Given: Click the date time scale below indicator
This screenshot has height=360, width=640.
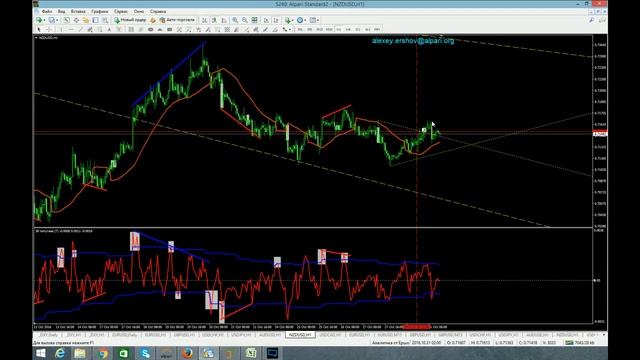Looking at the screenshot, I should pyautogui.click(x=313, y=327).
